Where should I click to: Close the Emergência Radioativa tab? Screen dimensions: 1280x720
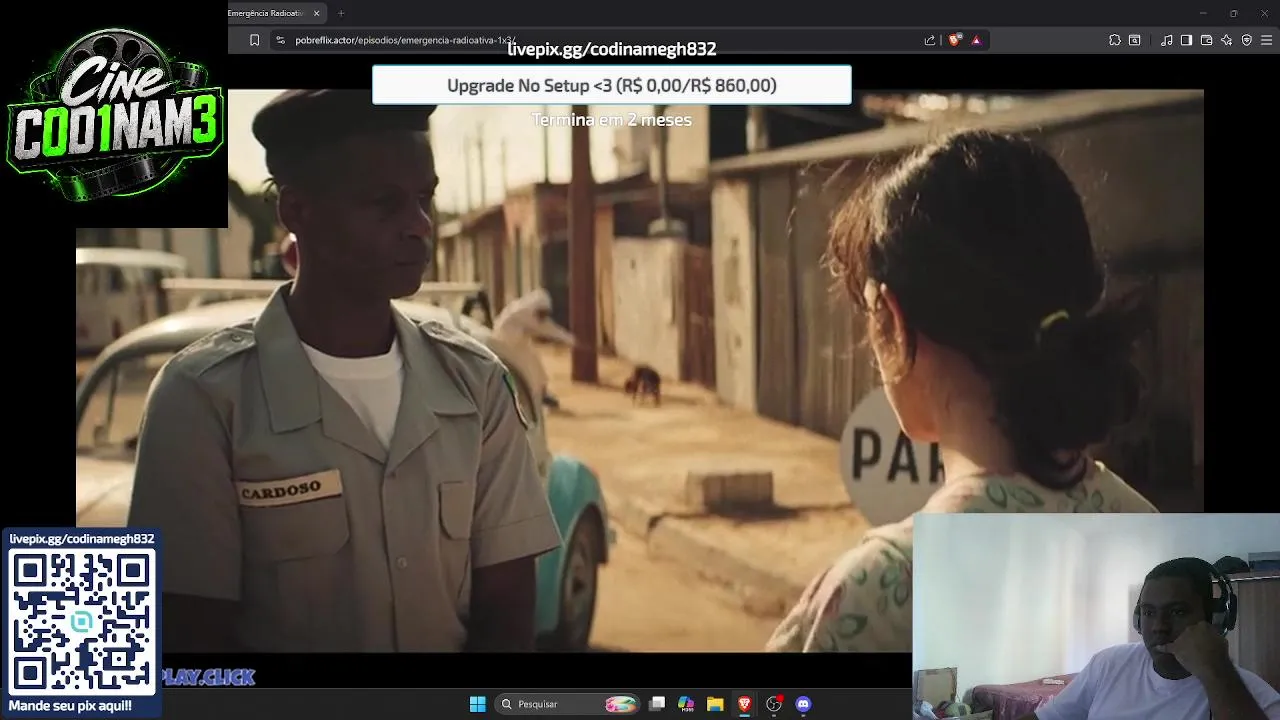tap(317, 13)
